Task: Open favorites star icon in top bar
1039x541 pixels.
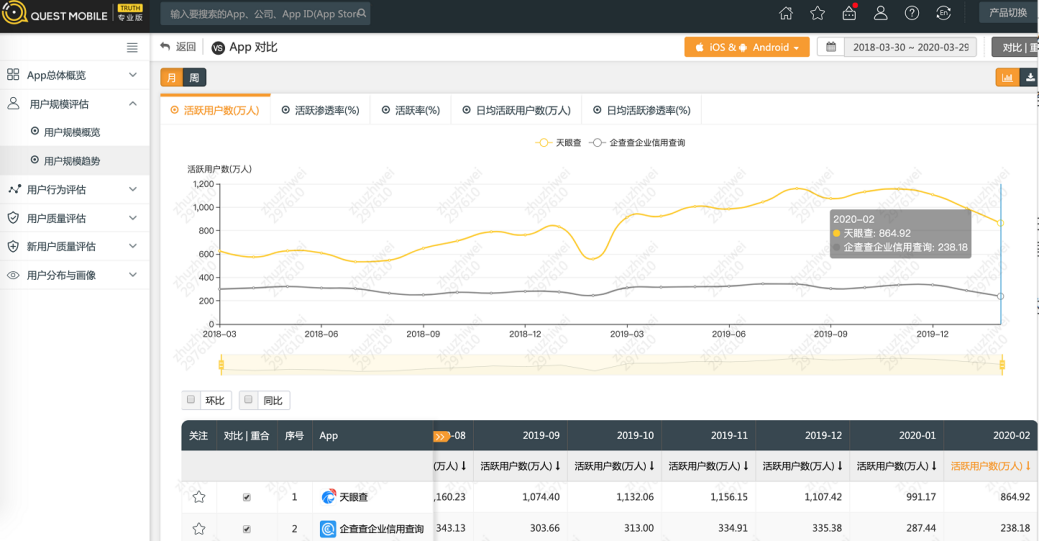Action: pos(817,13)
